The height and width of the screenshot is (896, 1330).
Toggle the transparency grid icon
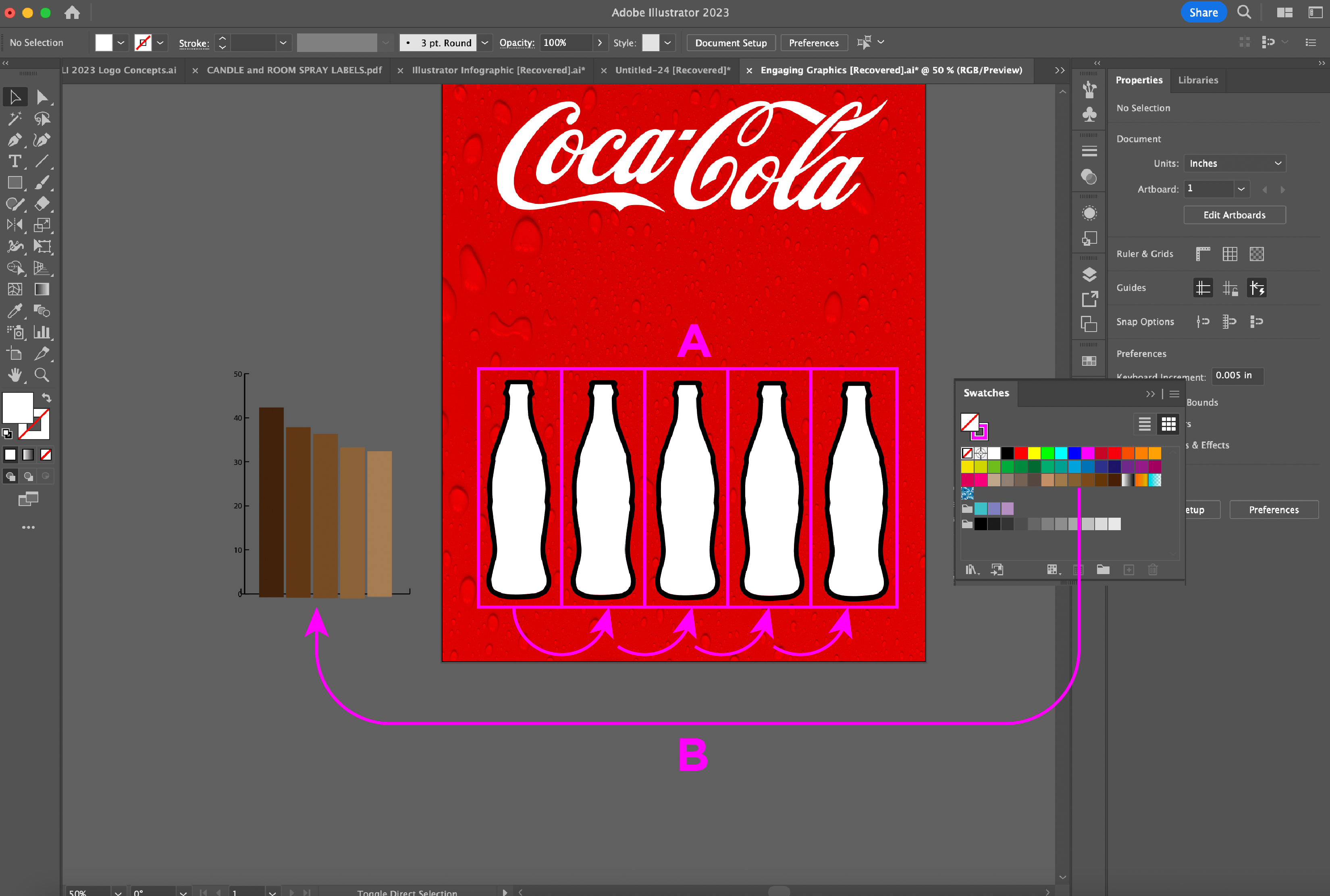pos(1256,254)
